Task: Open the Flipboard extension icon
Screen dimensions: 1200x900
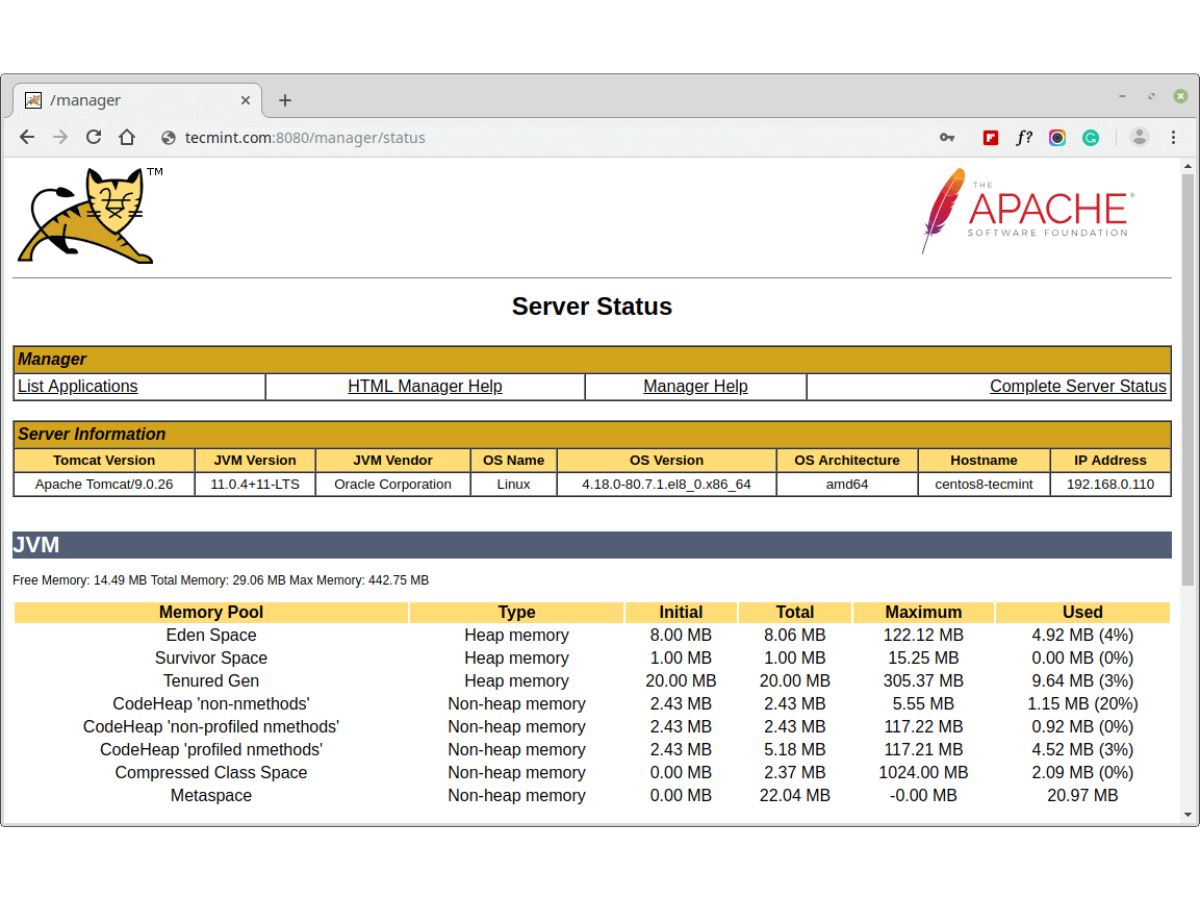Action: pos(990,138)
